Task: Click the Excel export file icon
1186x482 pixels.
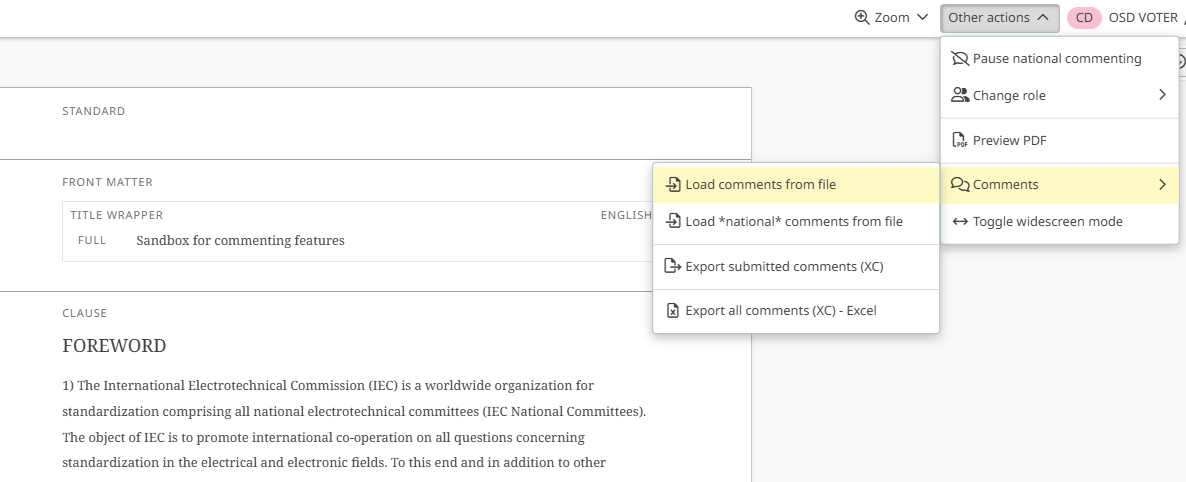Action: (x=673, y=311)
